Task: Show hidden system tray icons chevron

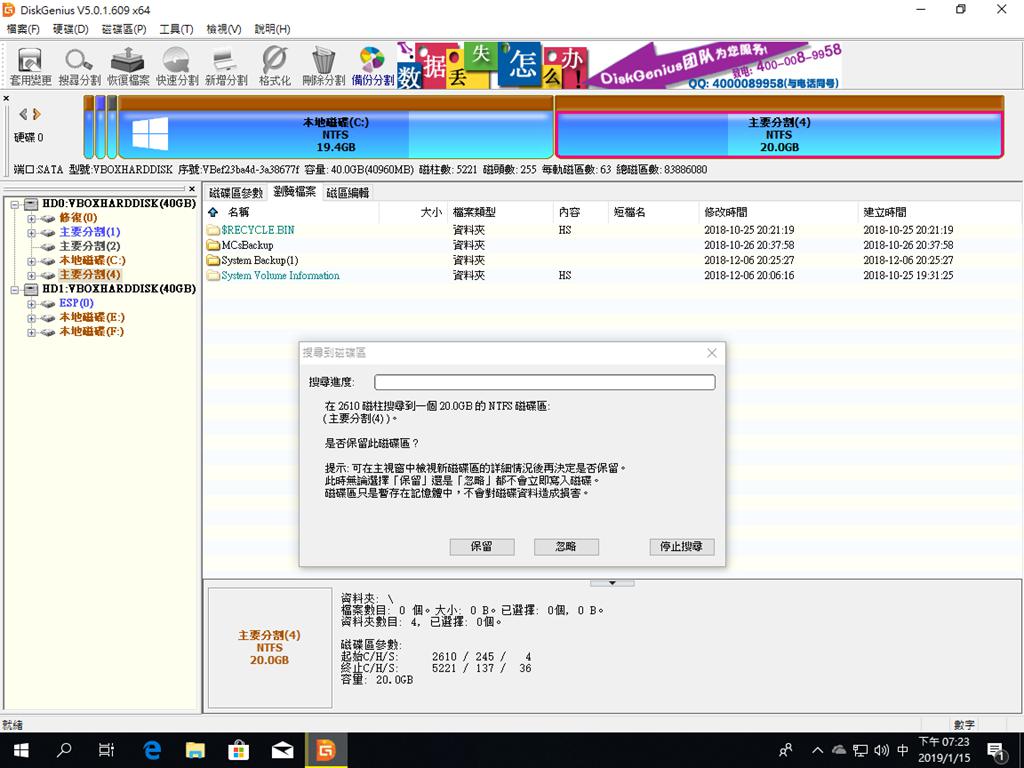Action: (817, 750)
